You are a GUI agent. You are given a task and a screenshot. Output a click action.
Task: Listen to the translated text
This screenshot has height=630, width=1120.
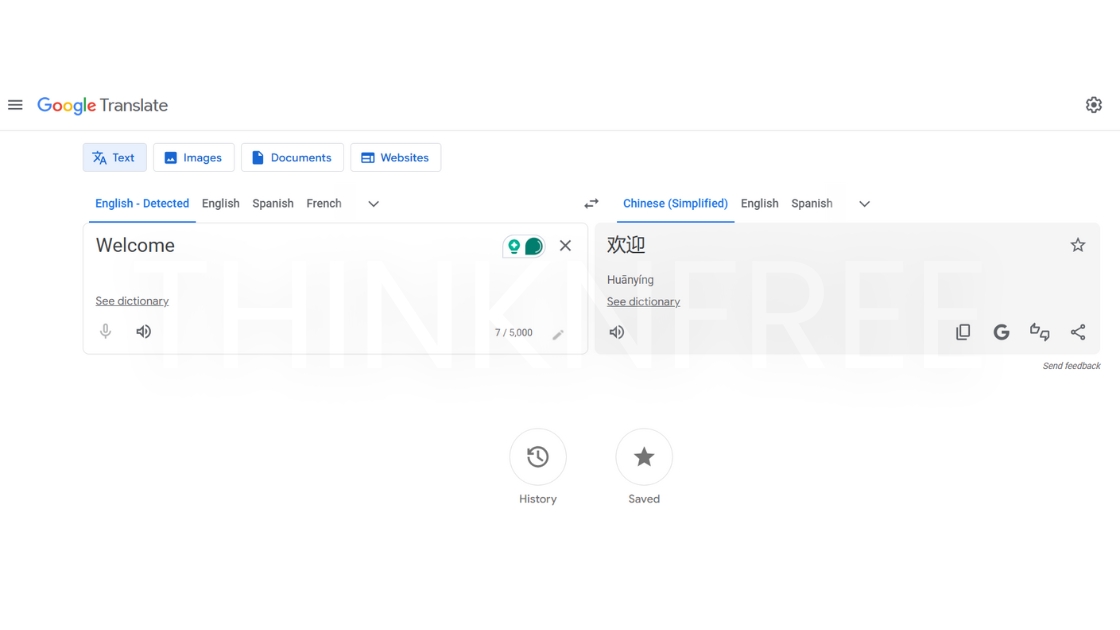pos(616,332)
